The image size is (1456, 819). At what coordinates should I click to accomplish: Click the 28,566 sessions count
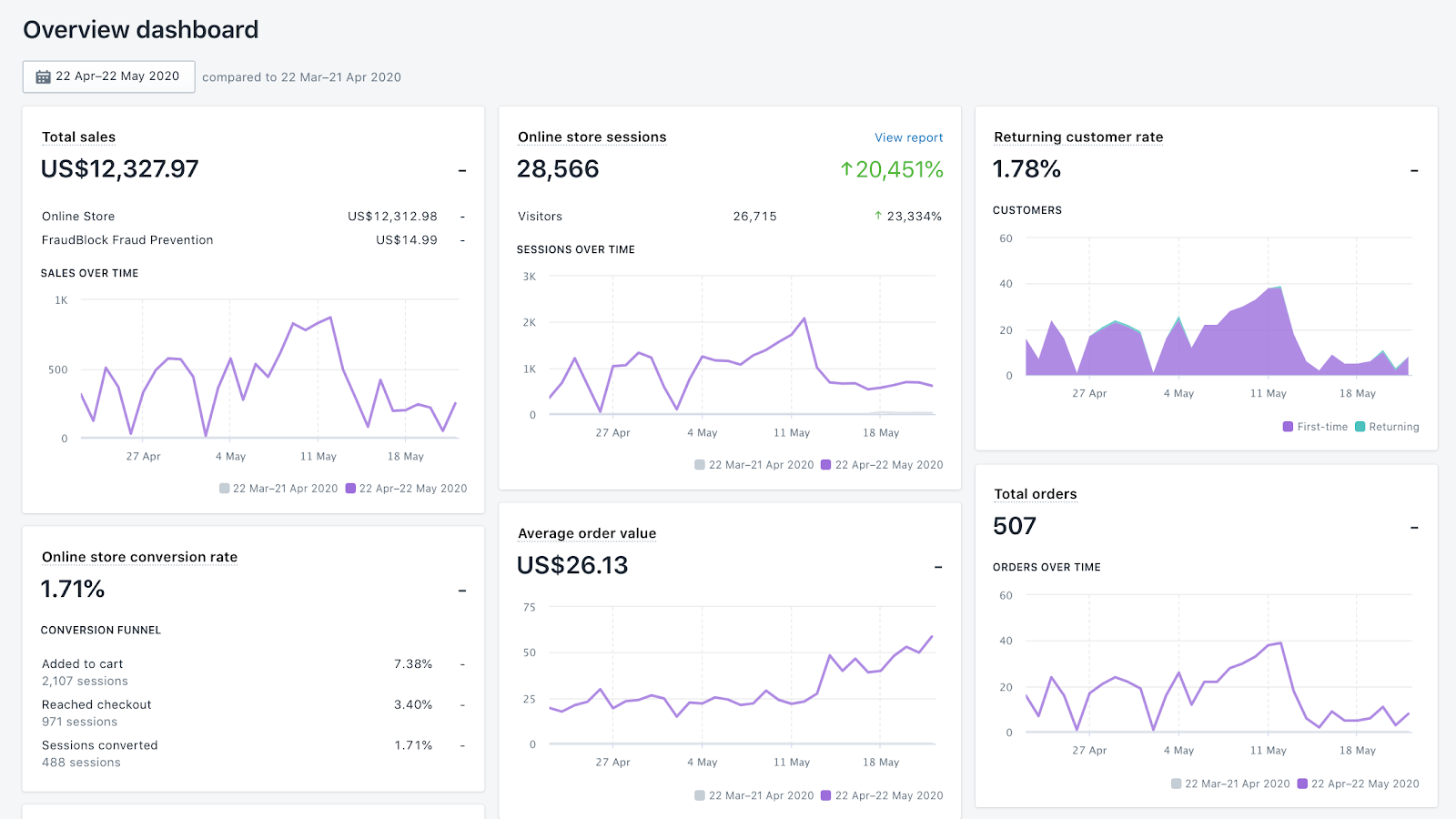[x=558, y=169]
